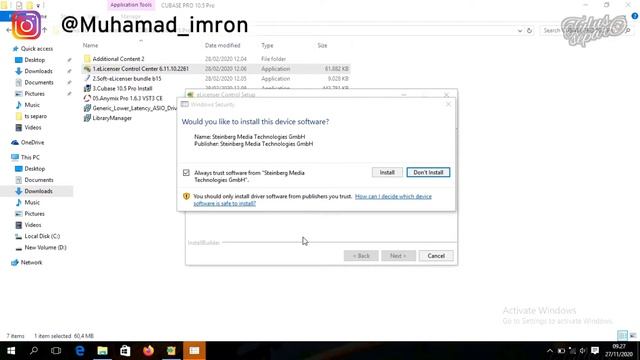Open pinned Pictures under Quick access
640x360 pixels.
(34, 93)
